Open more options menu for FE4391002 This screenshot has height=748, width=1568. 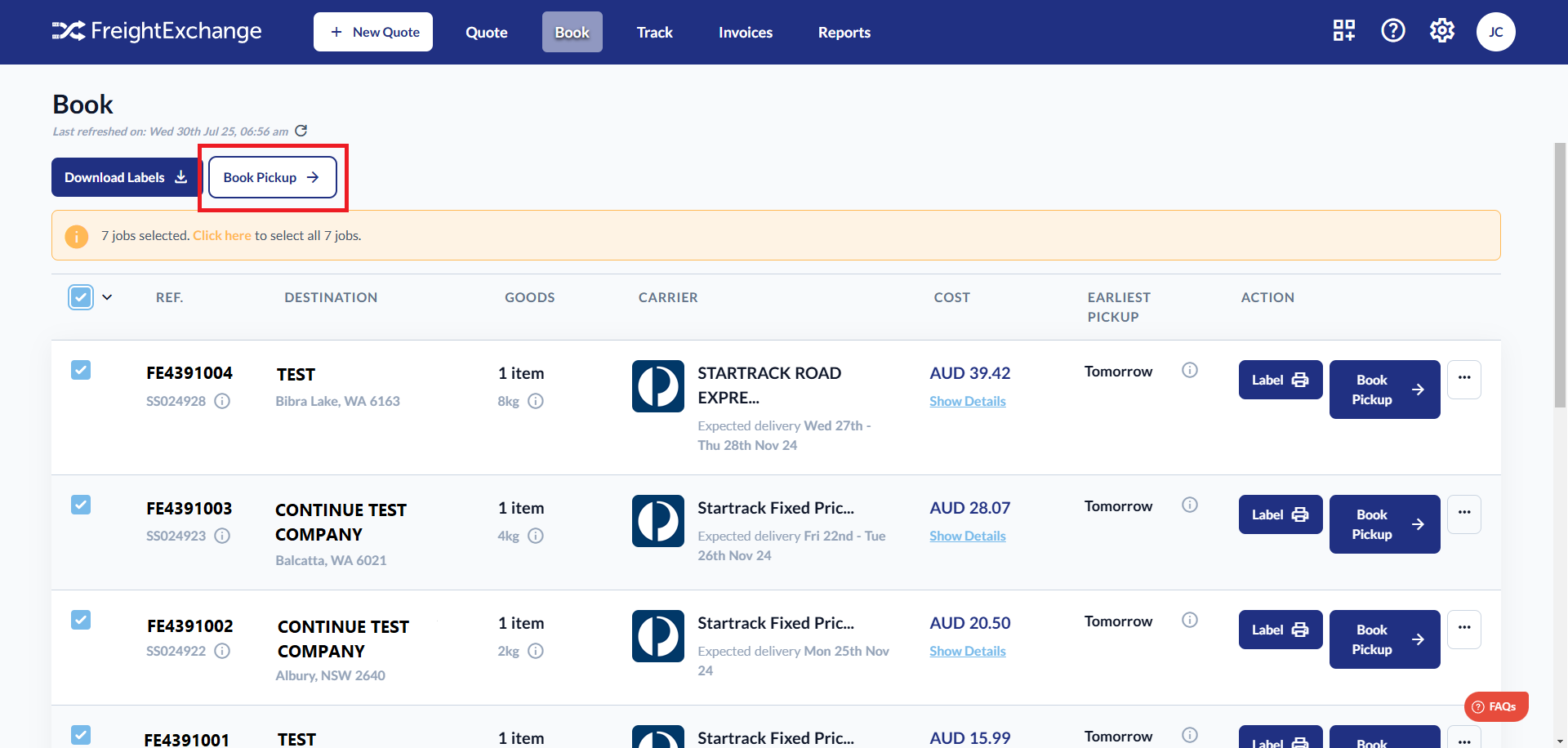[x=1464, y=629]
